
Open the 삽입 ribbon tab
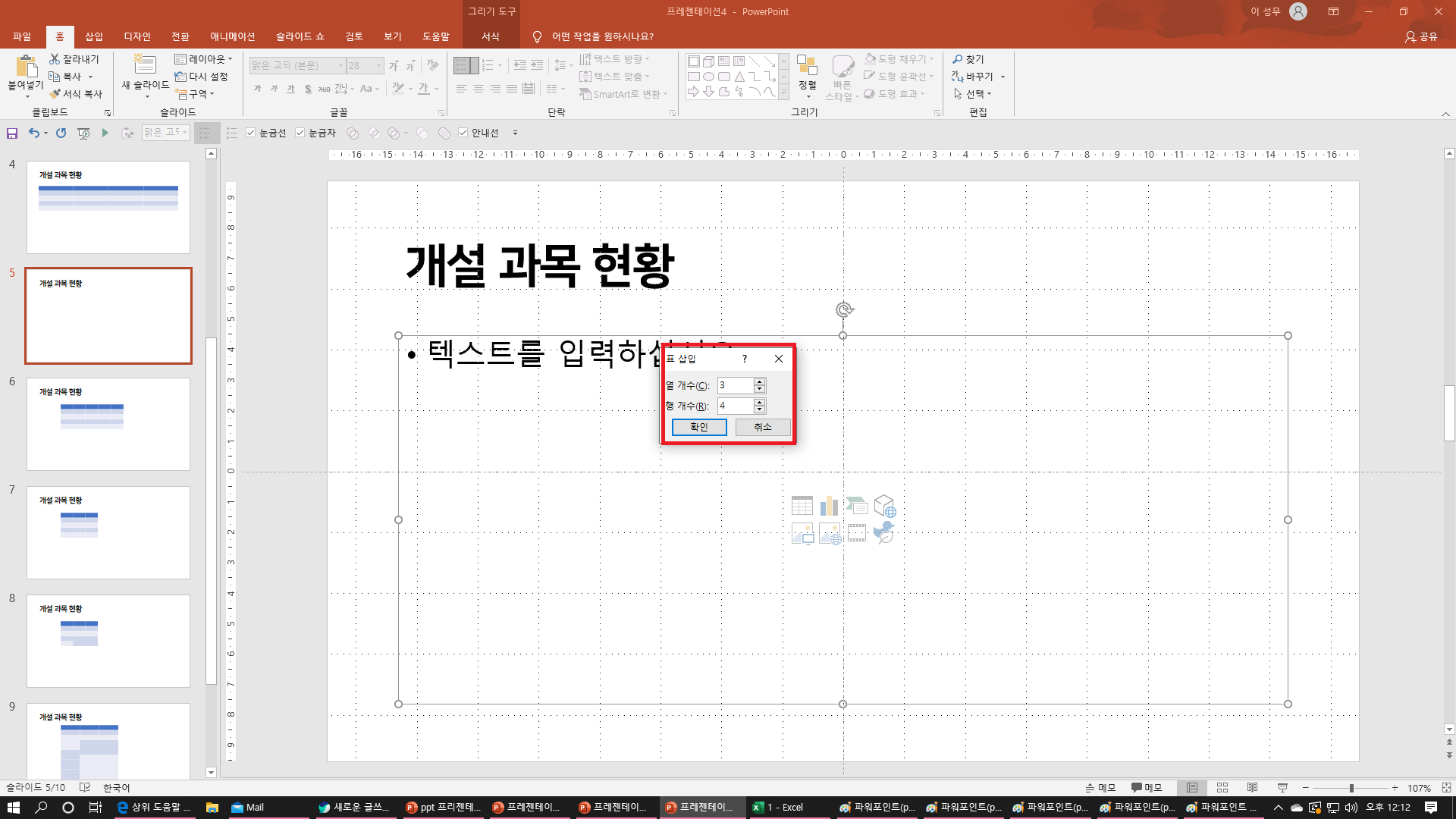[94, 36]
